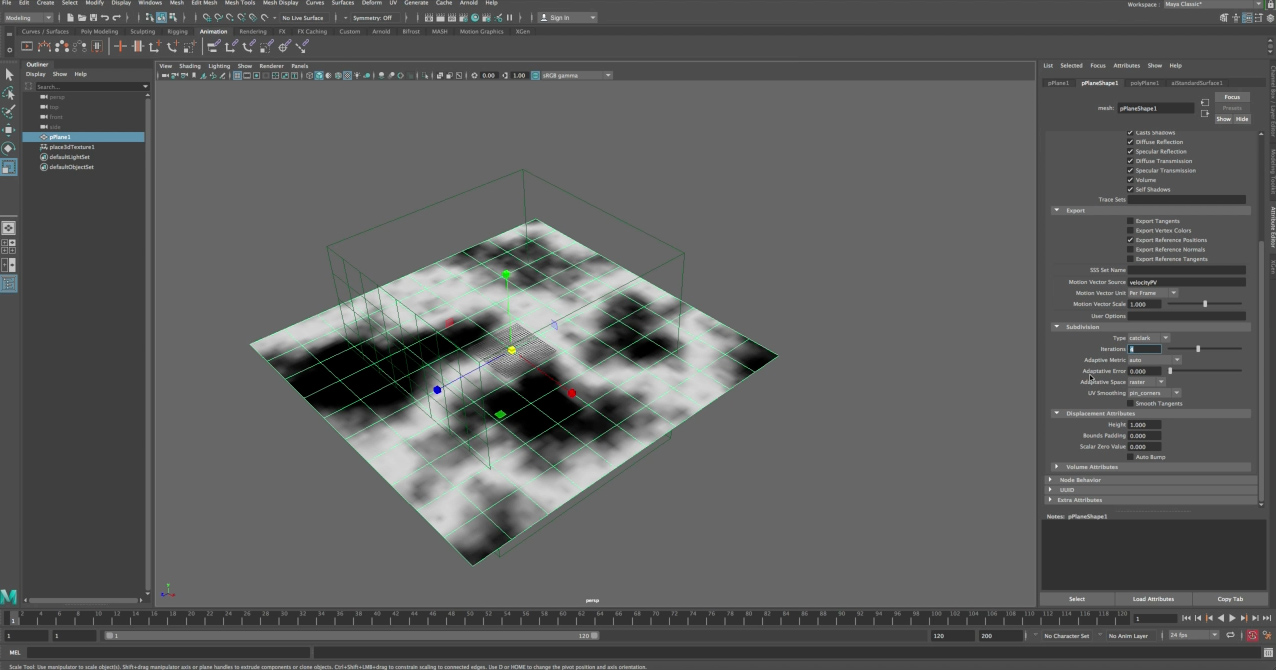Toggle the Volume visibility checkbox
The image size is (1276, 670).
click(1131, 180)
